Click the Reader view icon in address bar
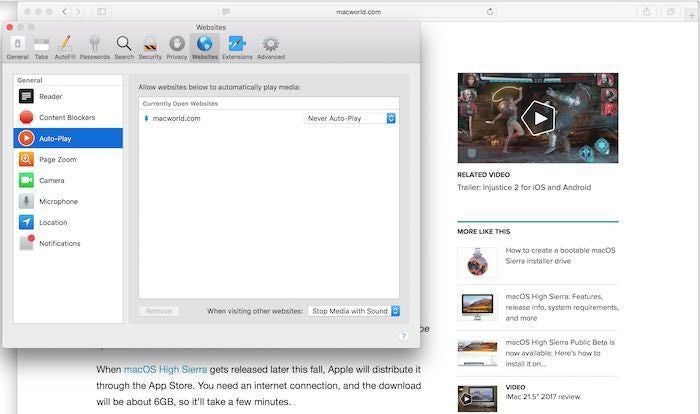The width and height of the screenshot is (700, 414). pyautogui.click(x=226, y=12)
